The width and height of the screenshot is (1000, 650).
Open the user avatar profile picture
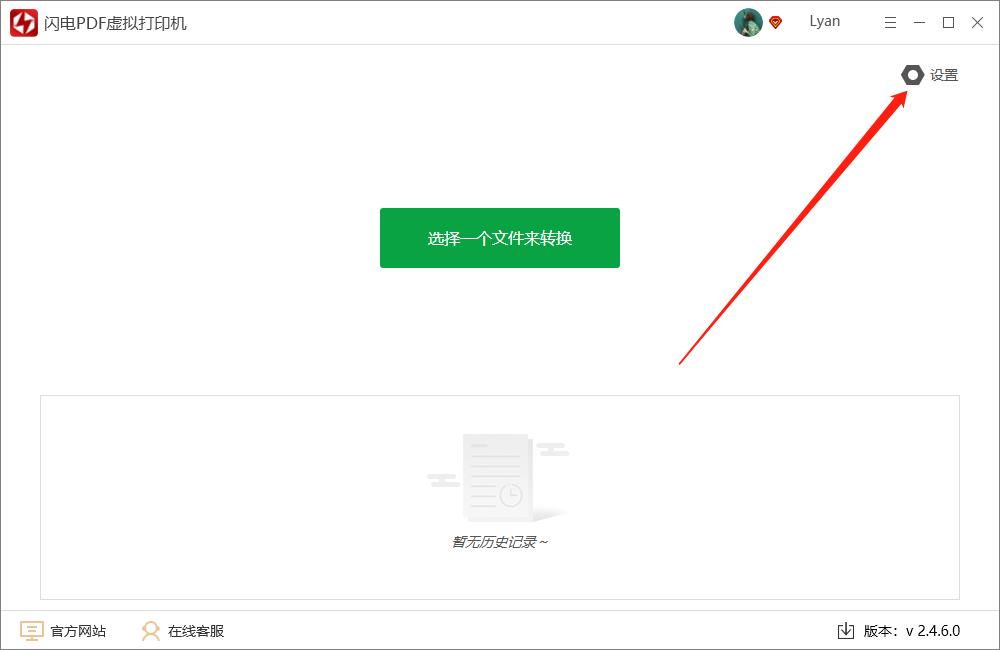[748, 22]
